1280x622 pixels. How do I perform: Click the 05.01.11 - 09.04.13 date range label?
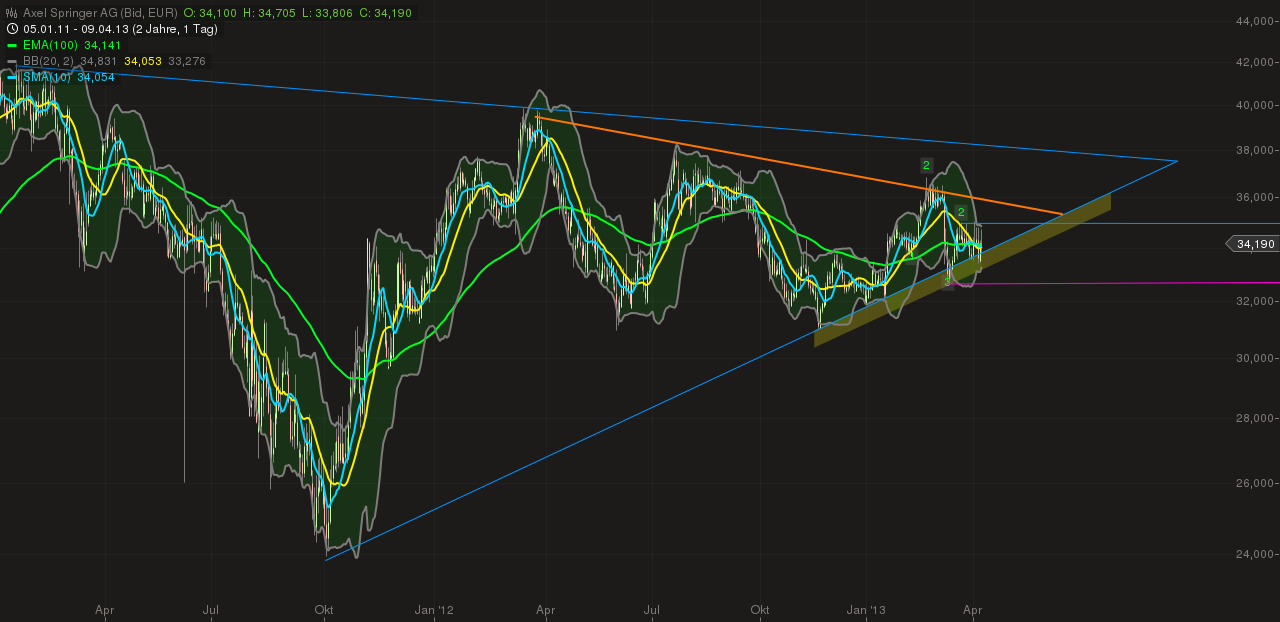coord(75,29)
